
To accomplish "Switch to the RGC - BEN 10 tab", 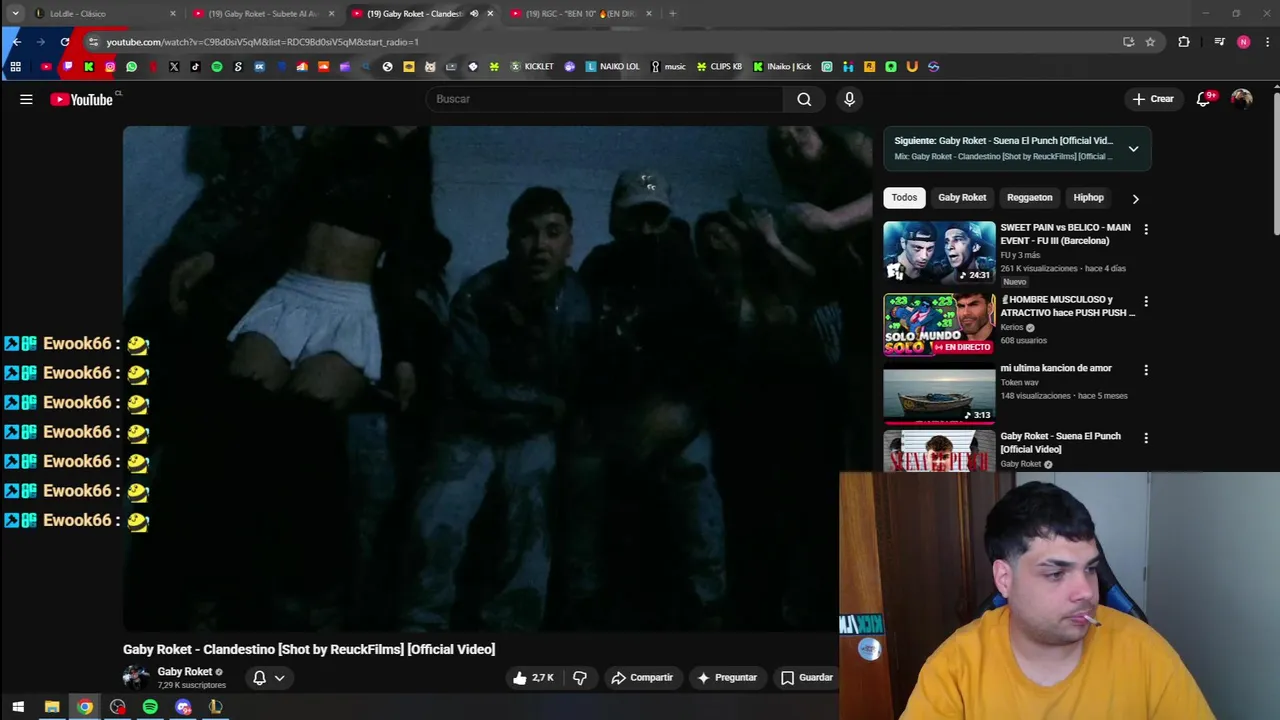I will coord(580,14).
